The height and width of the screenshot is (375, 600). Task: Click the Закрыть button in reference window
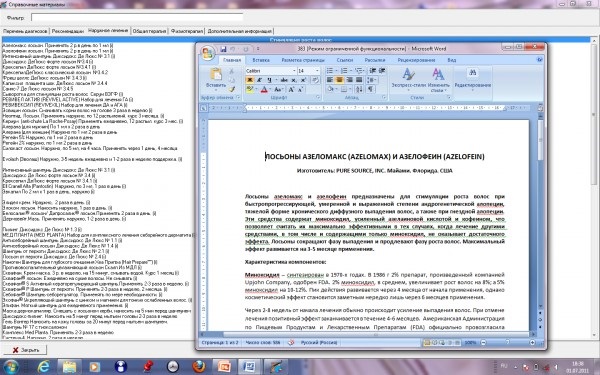tap(25, 350)
